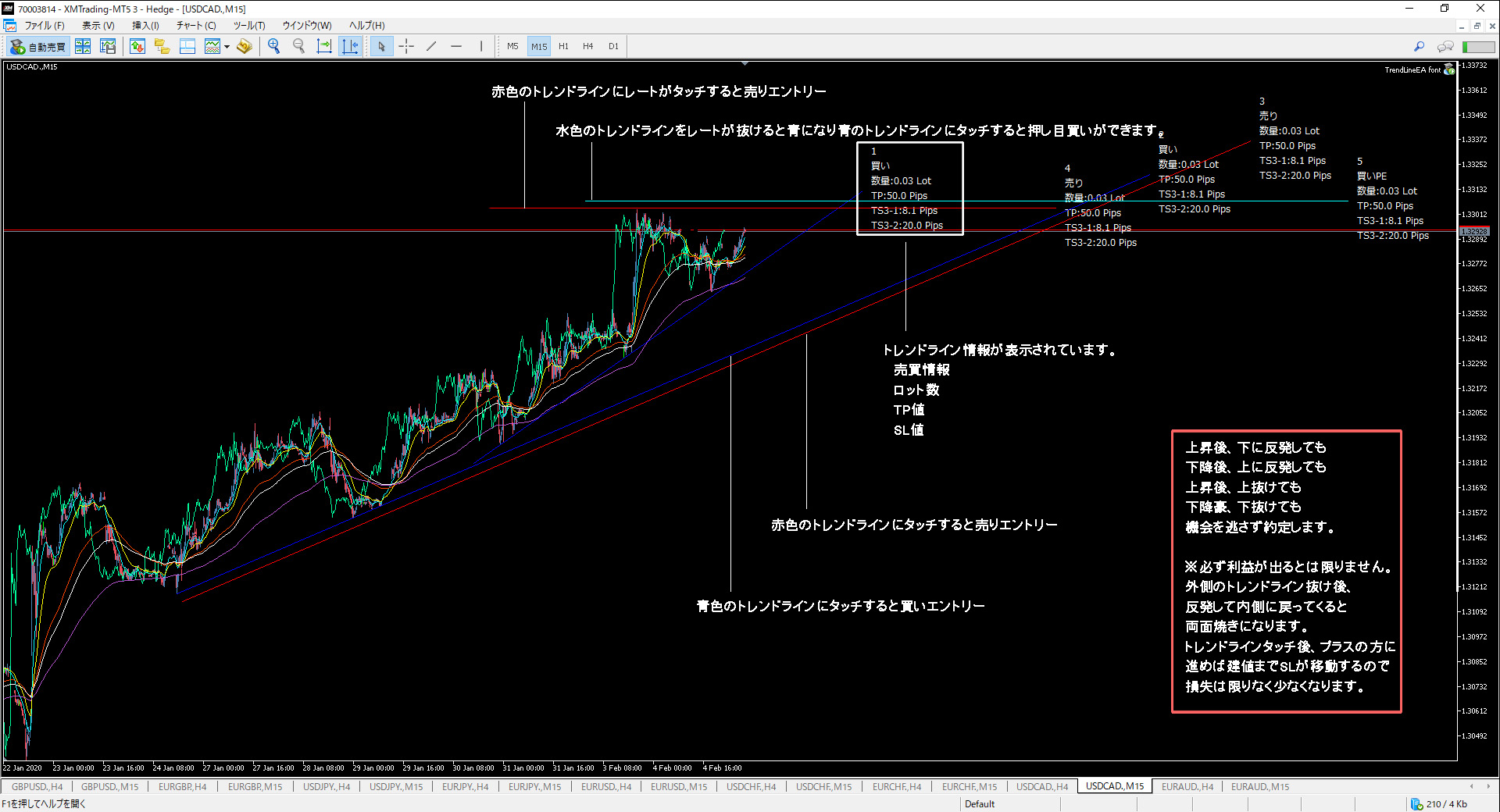
Task: Click the red current price label on scale
Action: 1474,231
